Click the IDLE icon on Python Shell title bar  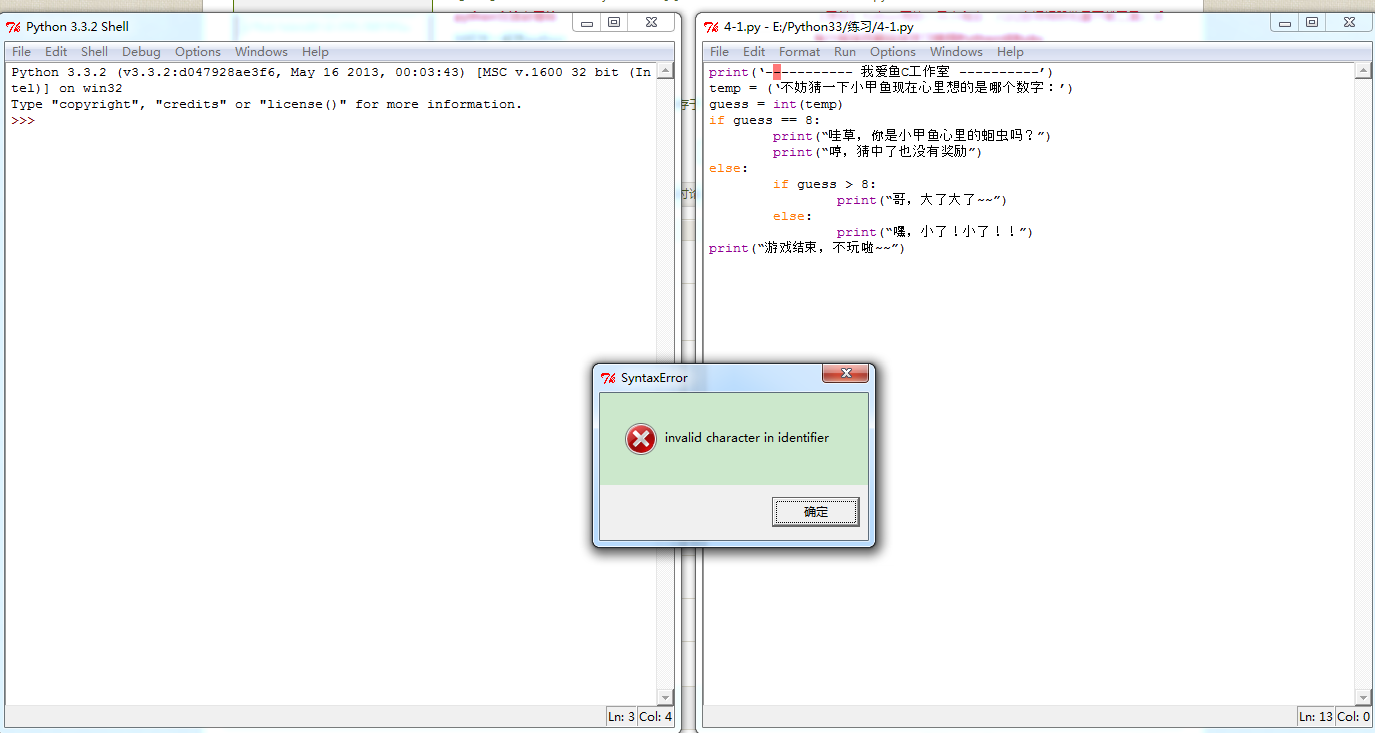pos(11,27)
